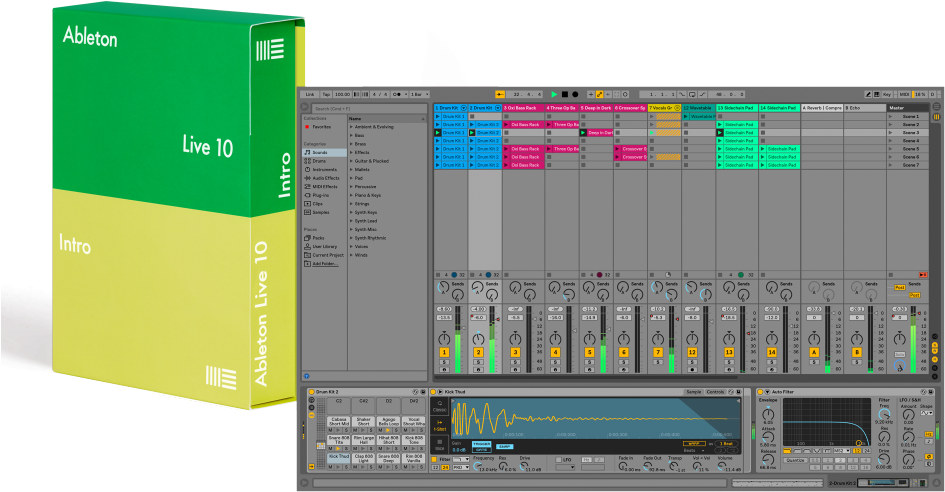Expand the Piano & Keys folder
This screenshot has width=945, height=492.
pyautogui.click(x=351, y=195)
